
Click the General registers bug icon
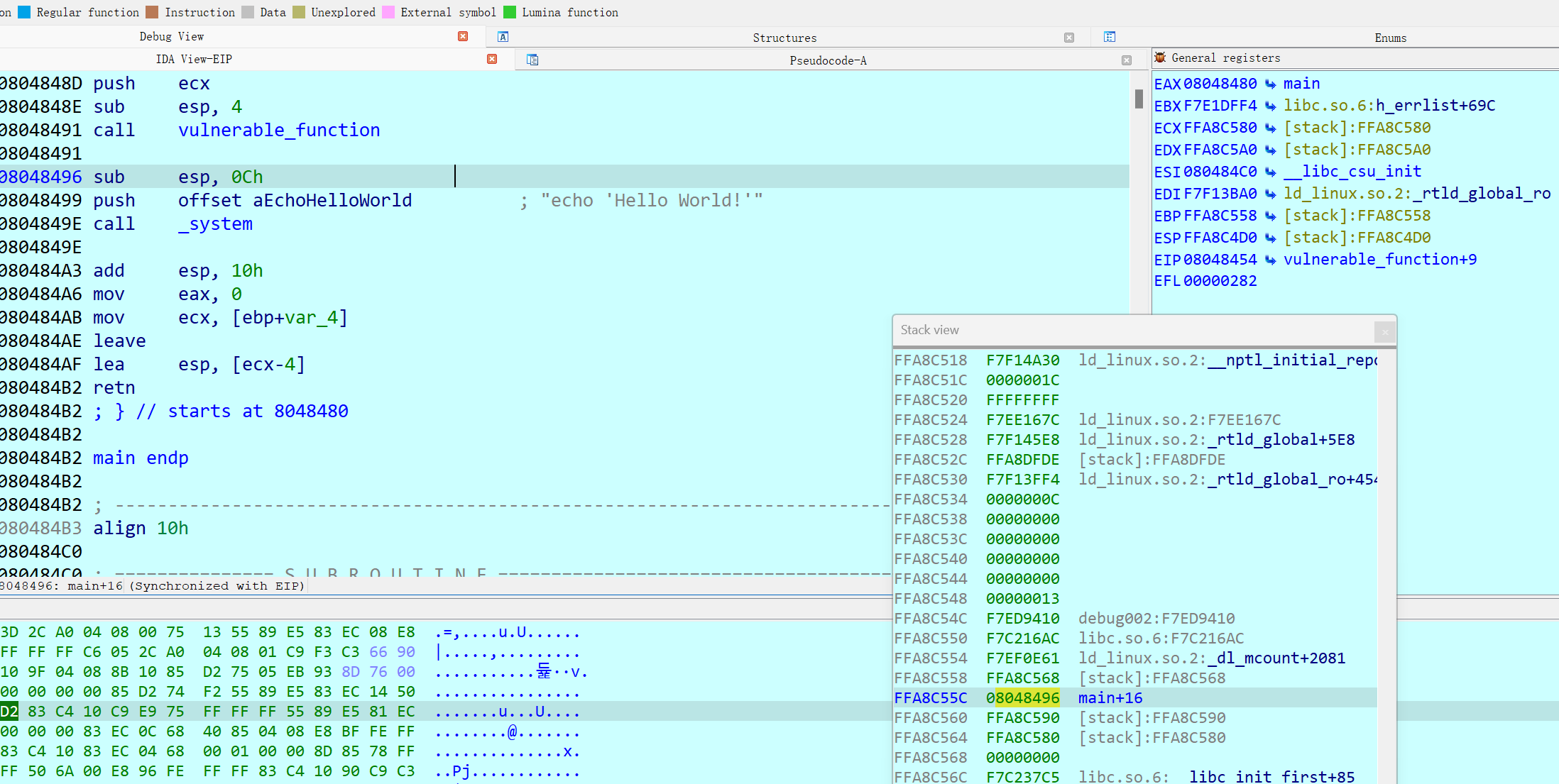tap(1161, 57)
